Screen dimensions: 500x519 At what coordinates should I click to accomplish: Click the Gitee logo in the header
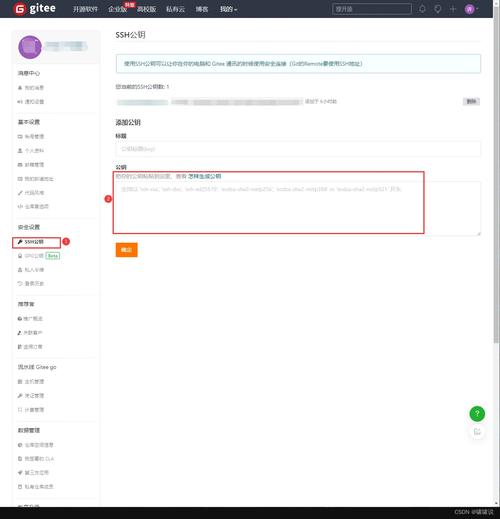pos(34,9)
